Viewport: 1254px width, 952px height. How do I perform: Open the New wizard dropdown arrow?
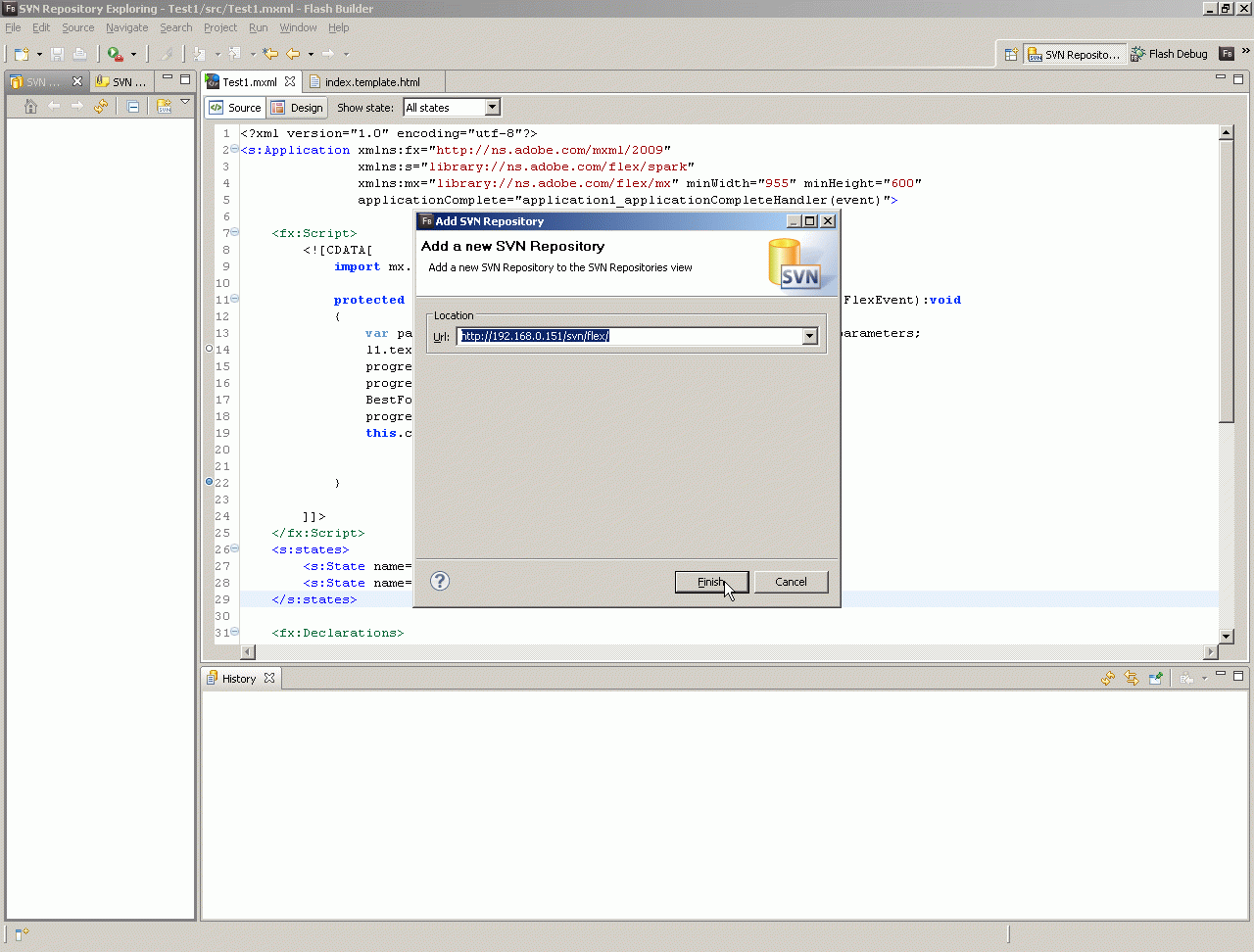pyautogui.click(x=39, y=55)
